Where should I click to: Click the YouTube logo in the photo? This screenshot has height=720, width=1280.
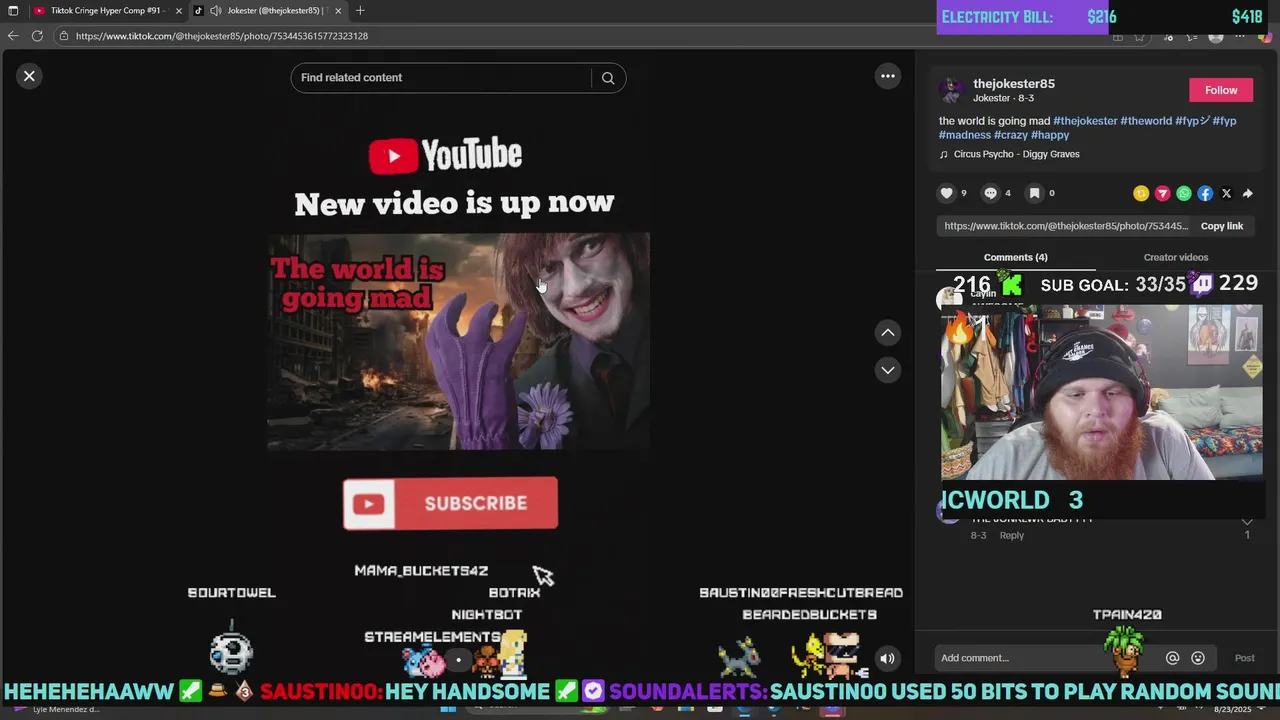tap(446, 155)
